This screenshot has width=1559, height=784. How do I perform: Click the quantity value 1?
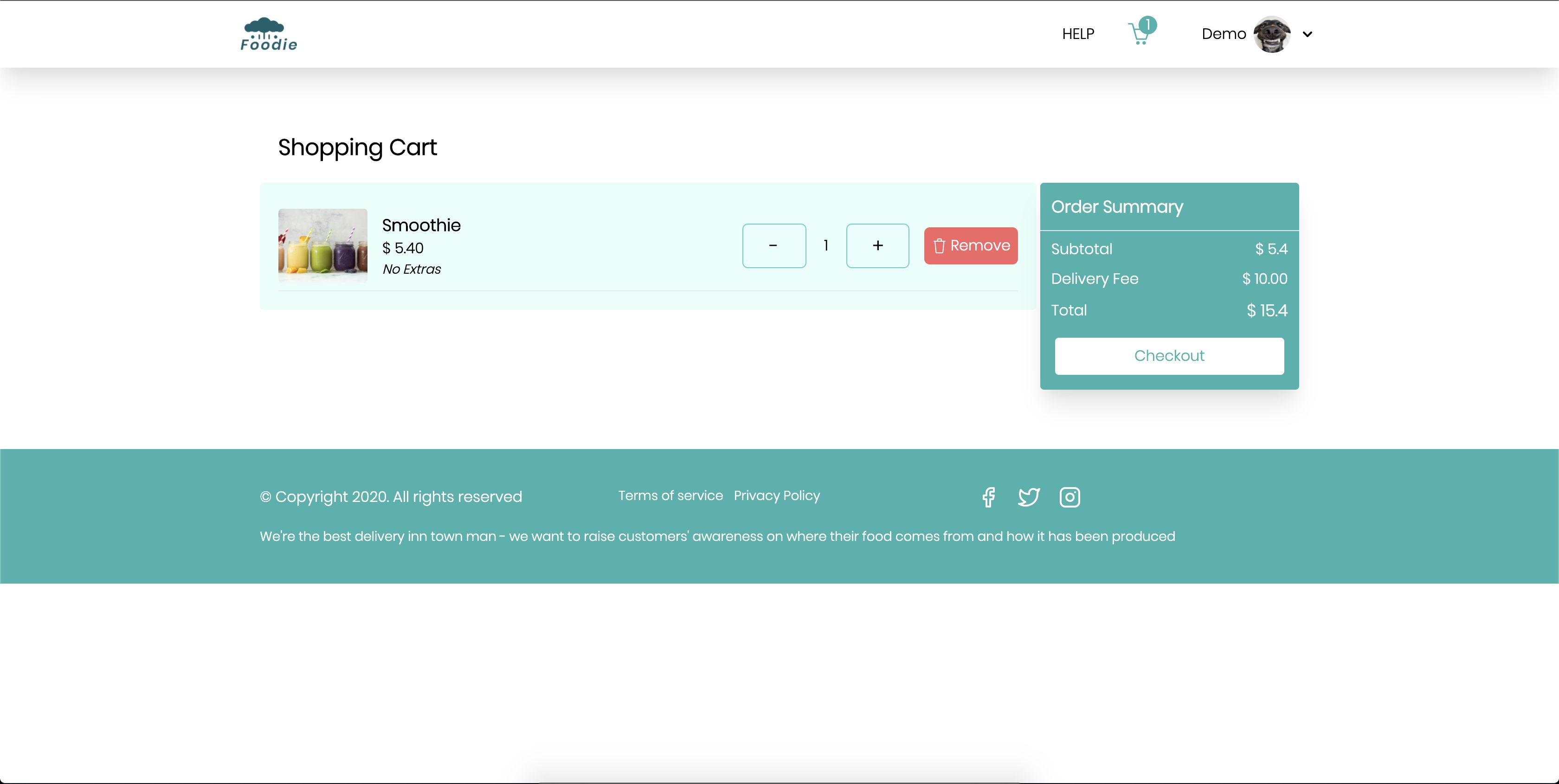825,245
